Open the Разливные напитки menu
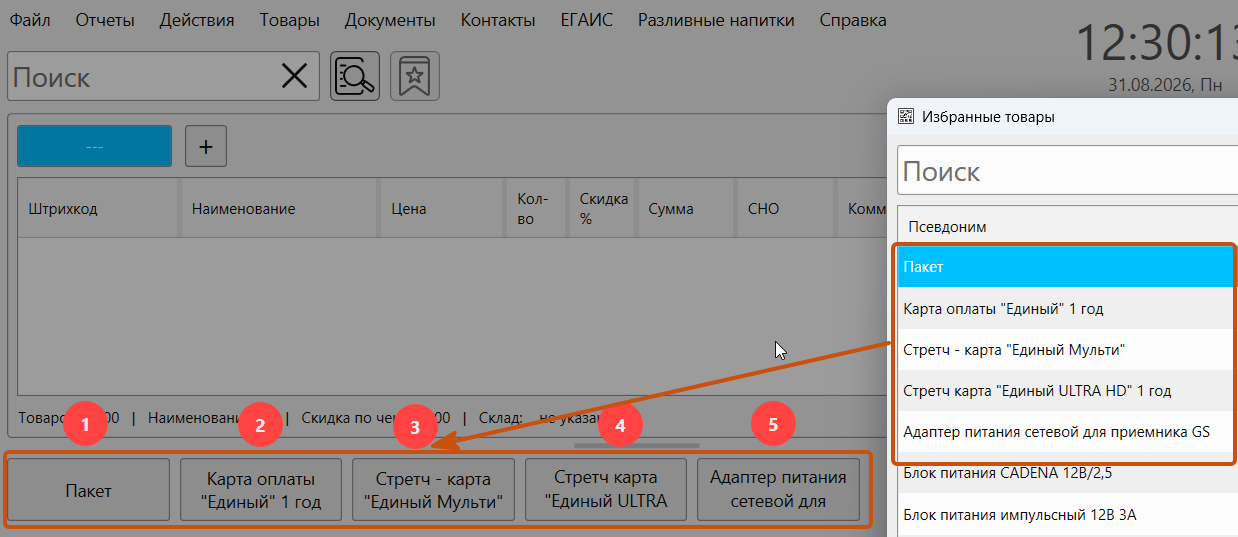 [716, 20]
